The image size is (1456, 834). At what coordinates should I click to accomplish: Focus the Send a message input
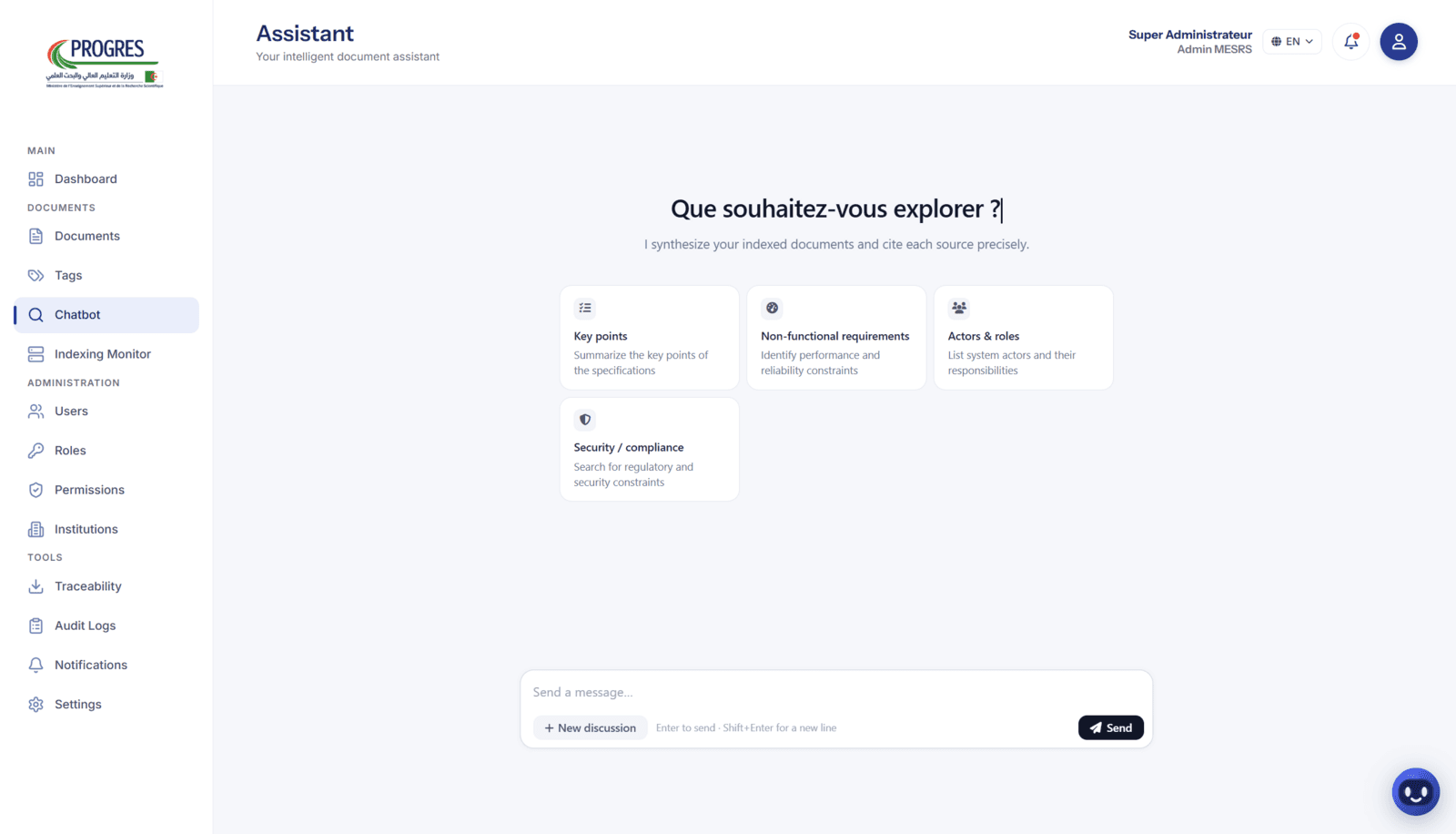[x=836, y=693]
